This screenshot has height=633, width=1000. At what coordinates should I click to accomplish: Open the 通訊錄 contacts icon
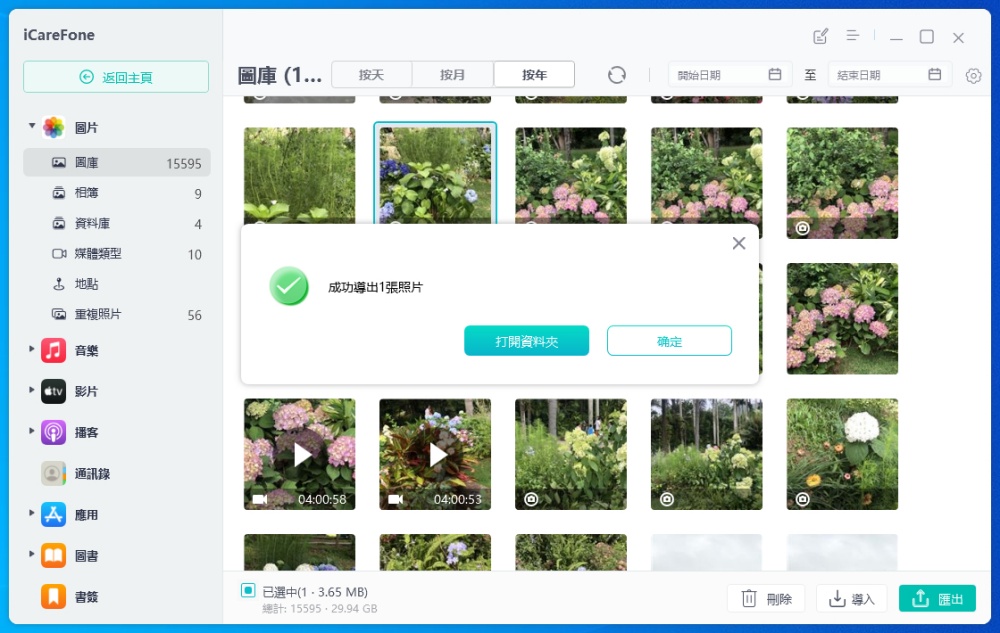54,474
